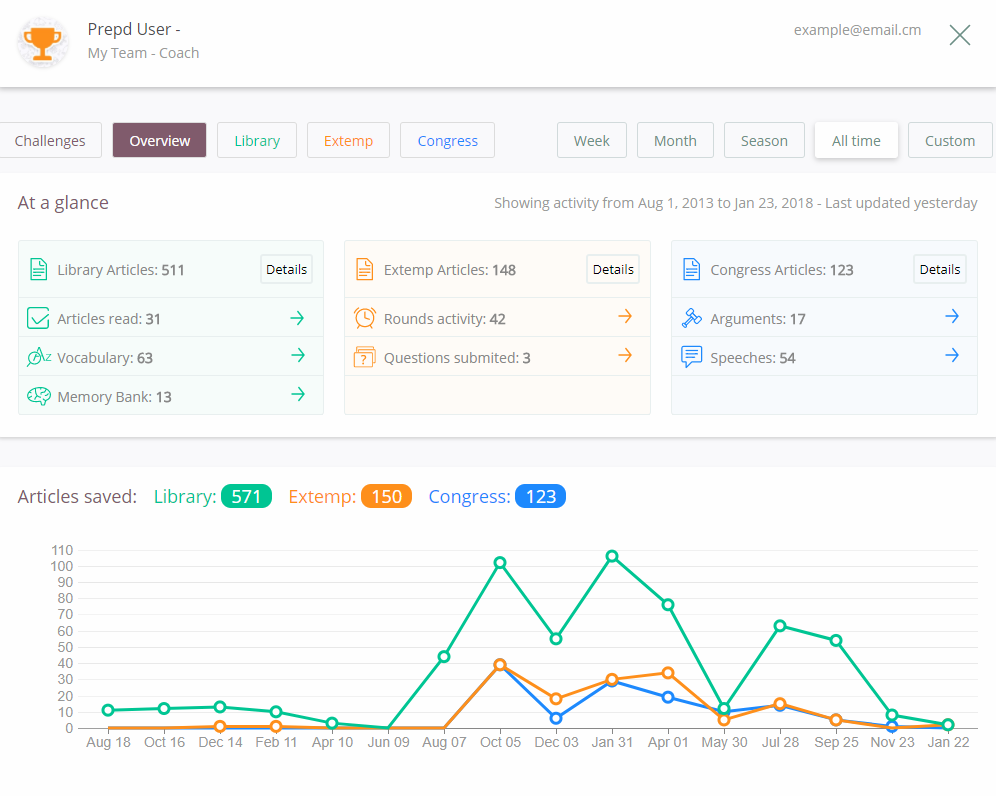Image resolution: width=996 pixels, height=796 pixels.
Task: Open Questions submitted via orange arrow
Action: tap(625, 355)
